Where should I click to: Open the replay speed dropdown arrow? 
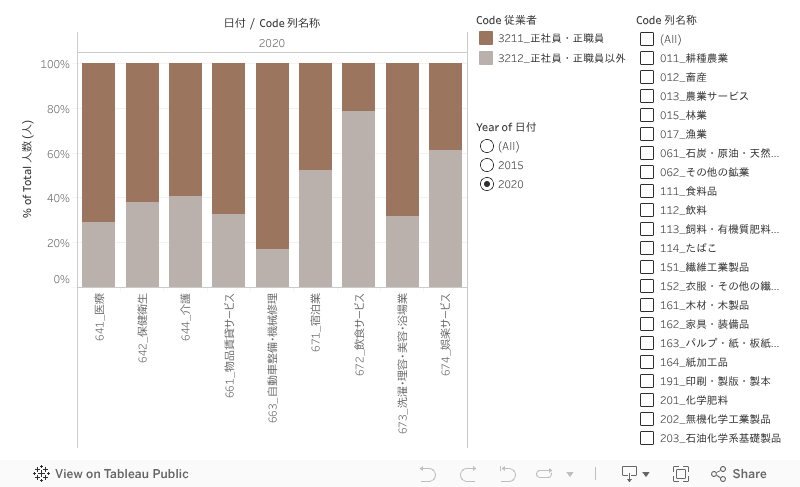(570, 474)
